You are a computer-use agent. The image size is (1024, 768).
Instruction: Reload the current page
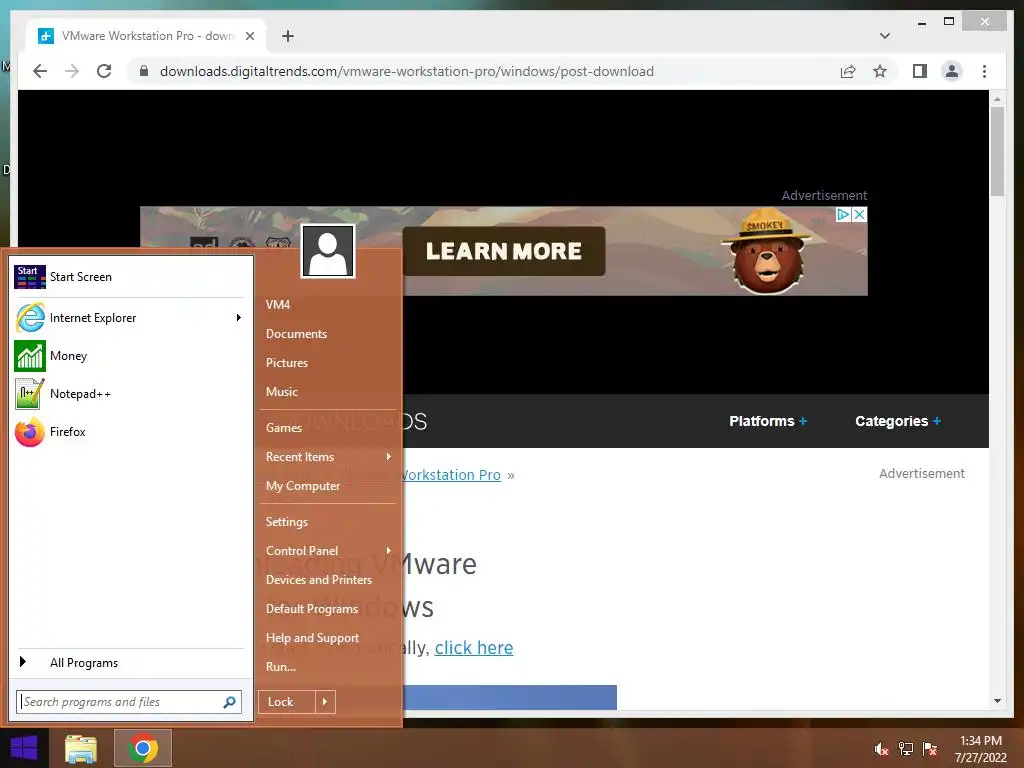point(104,71)
